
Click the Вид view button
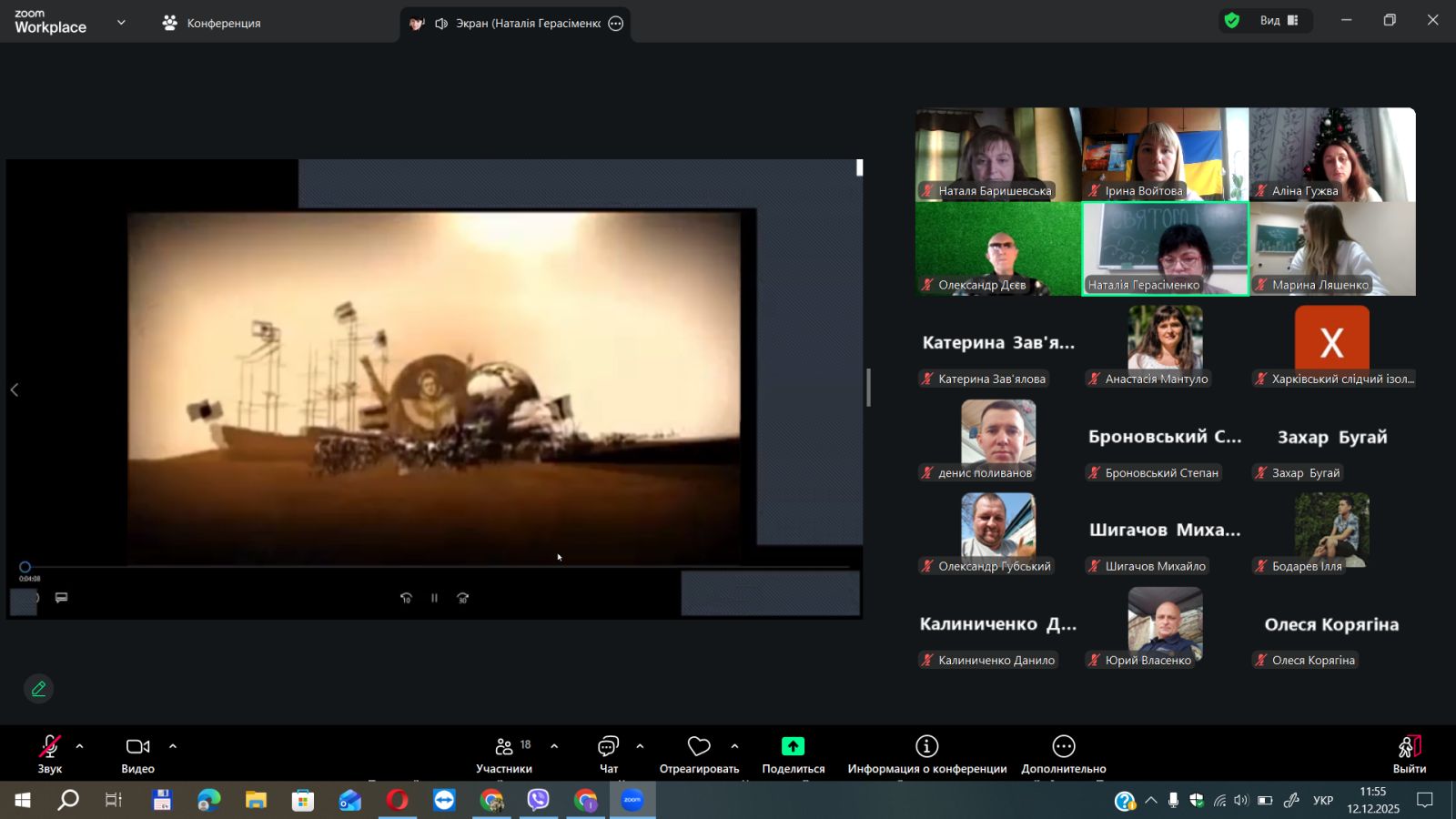pyautogui.click(x=1279, y=21)
